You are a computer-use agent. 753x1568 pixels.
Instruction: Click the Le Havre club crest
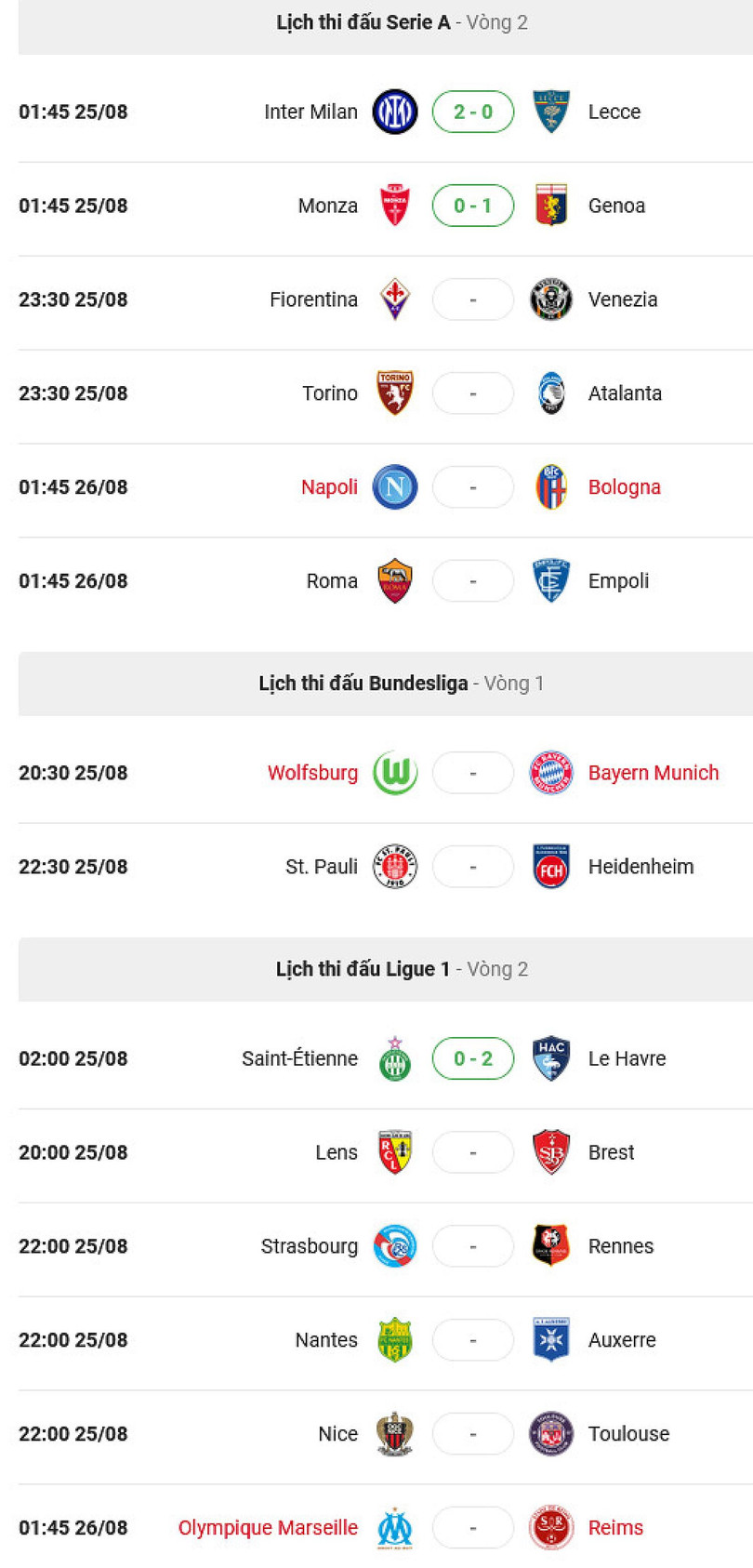(x=550, y=1058)
